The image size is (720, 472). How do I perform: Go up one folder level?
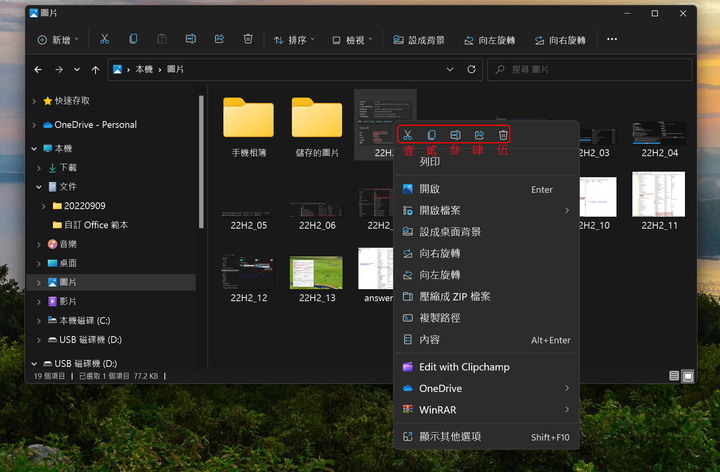[x=96, y=69]
